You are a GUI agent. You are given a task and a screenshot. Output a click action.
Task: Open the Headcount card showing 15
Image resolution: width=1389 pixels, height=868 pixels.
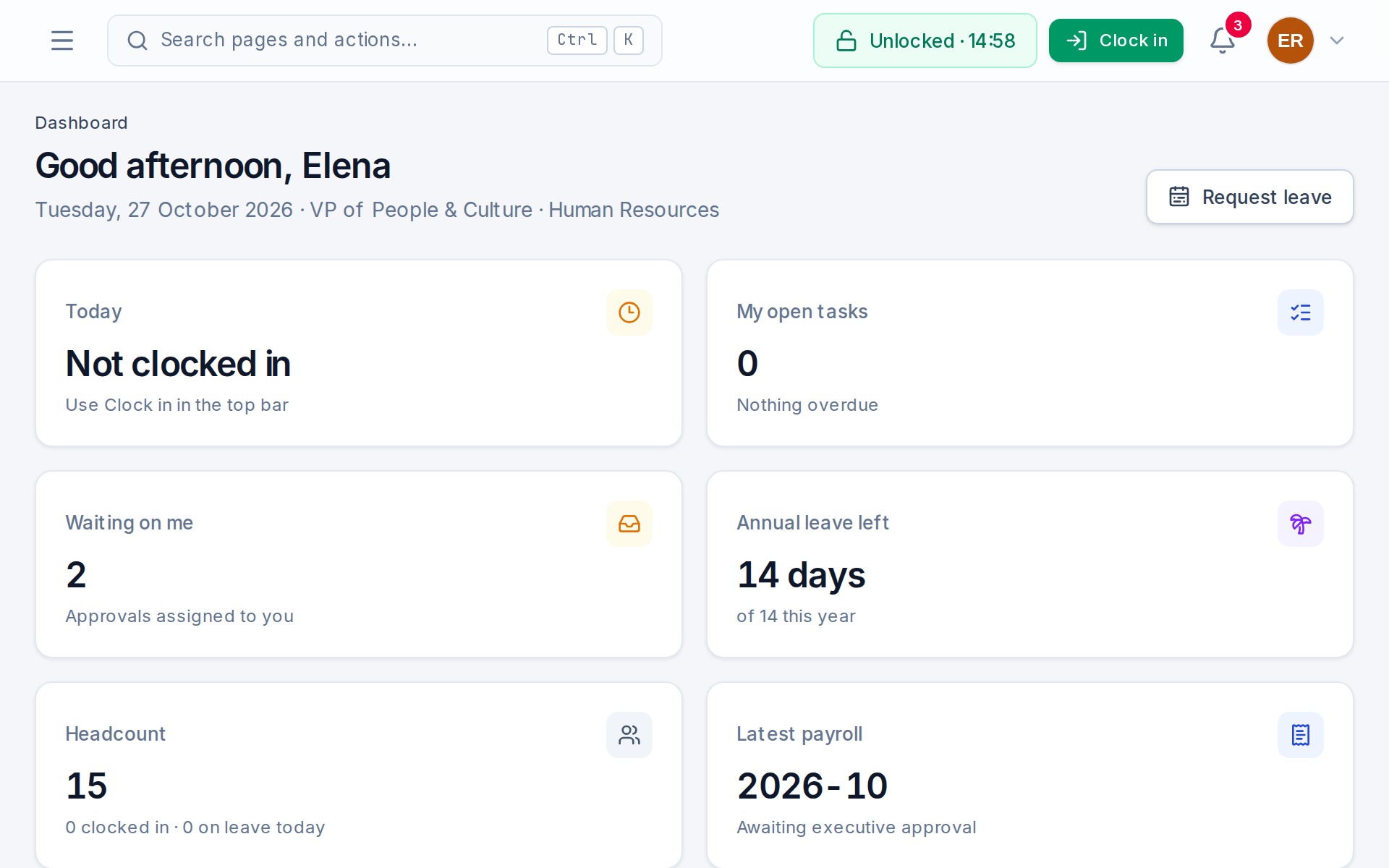359,775
